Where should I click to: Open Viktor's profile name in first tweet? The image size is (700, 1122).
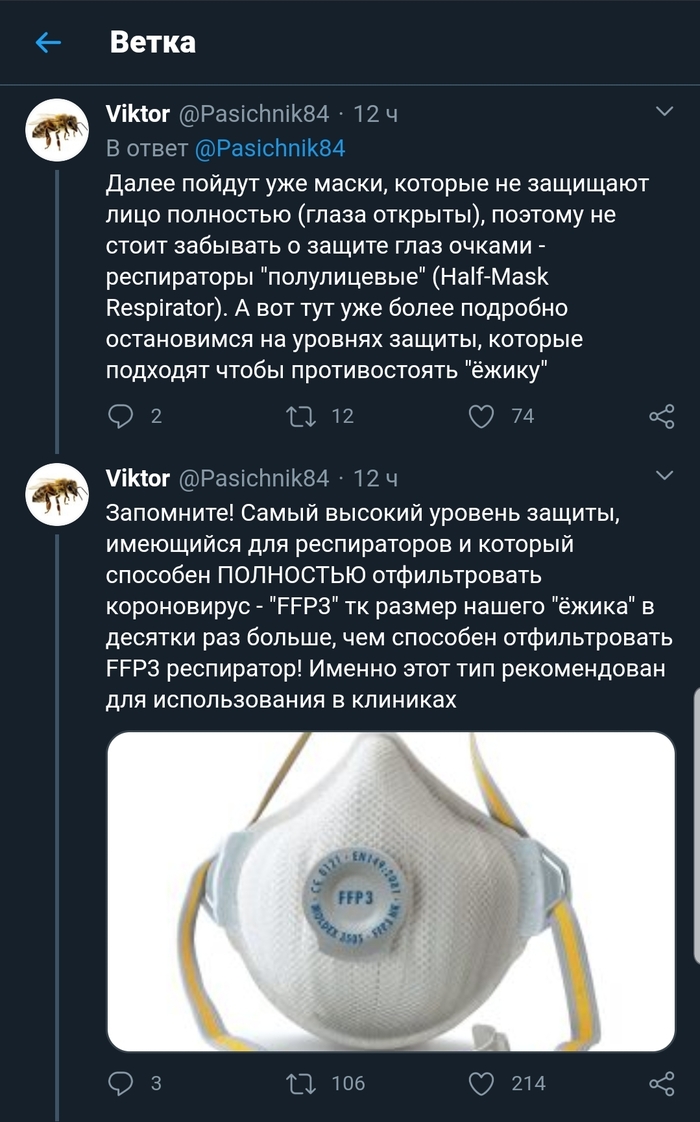coord(138,114)
